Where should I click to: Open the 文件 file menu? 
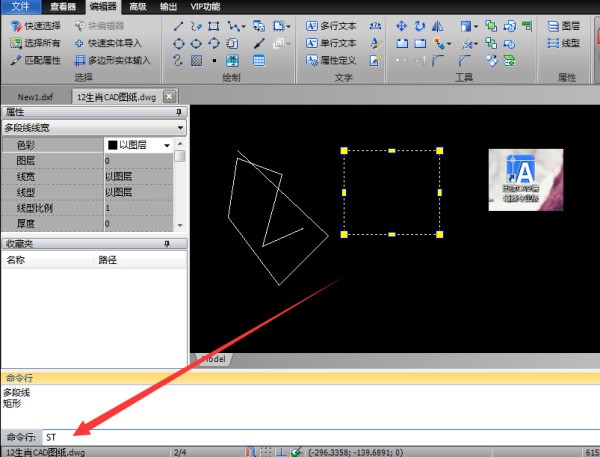(x=21, y=6)
